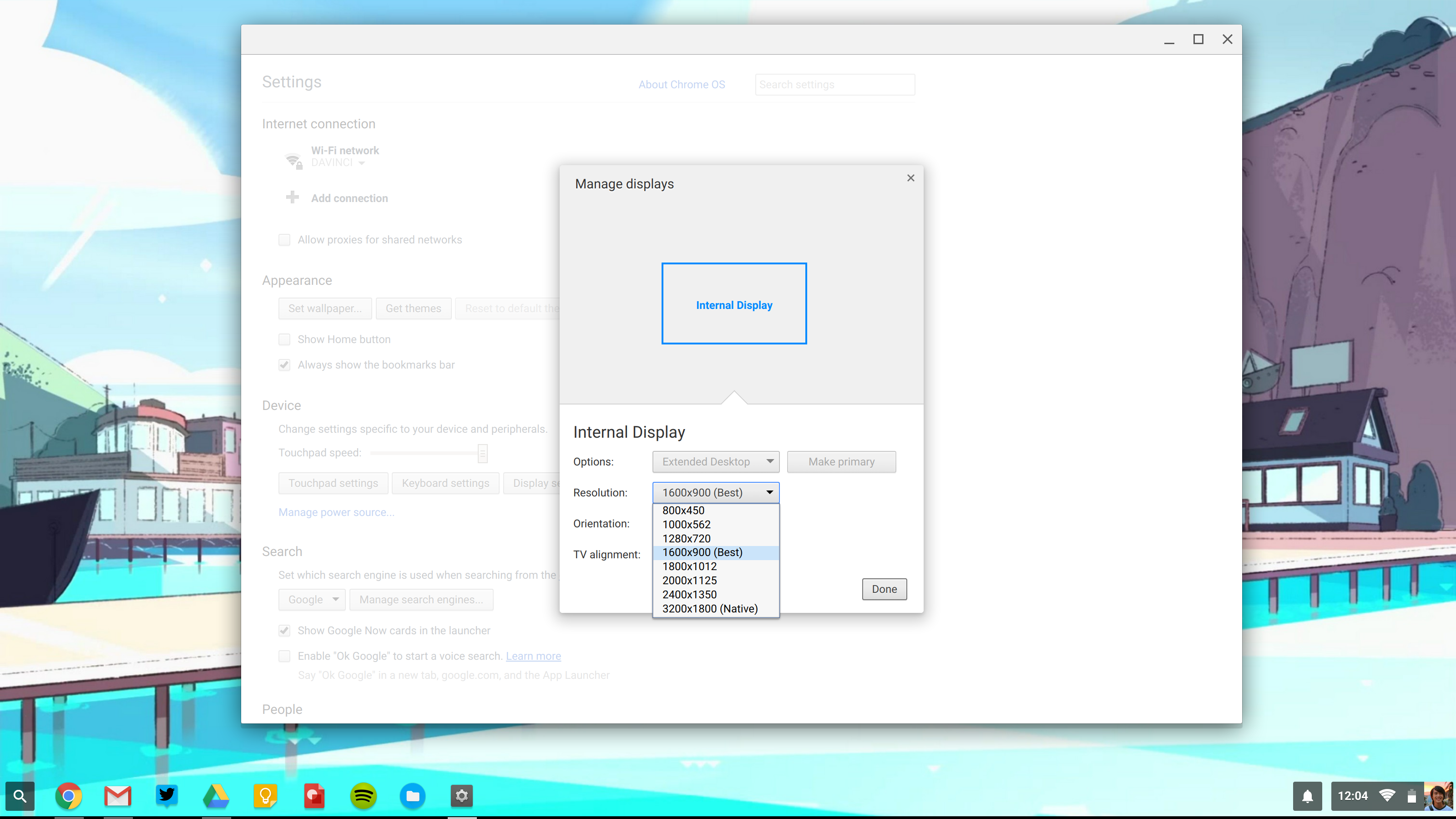
Task: Select 3200x1800 (Native) resolution option
Action: [710, 609]
